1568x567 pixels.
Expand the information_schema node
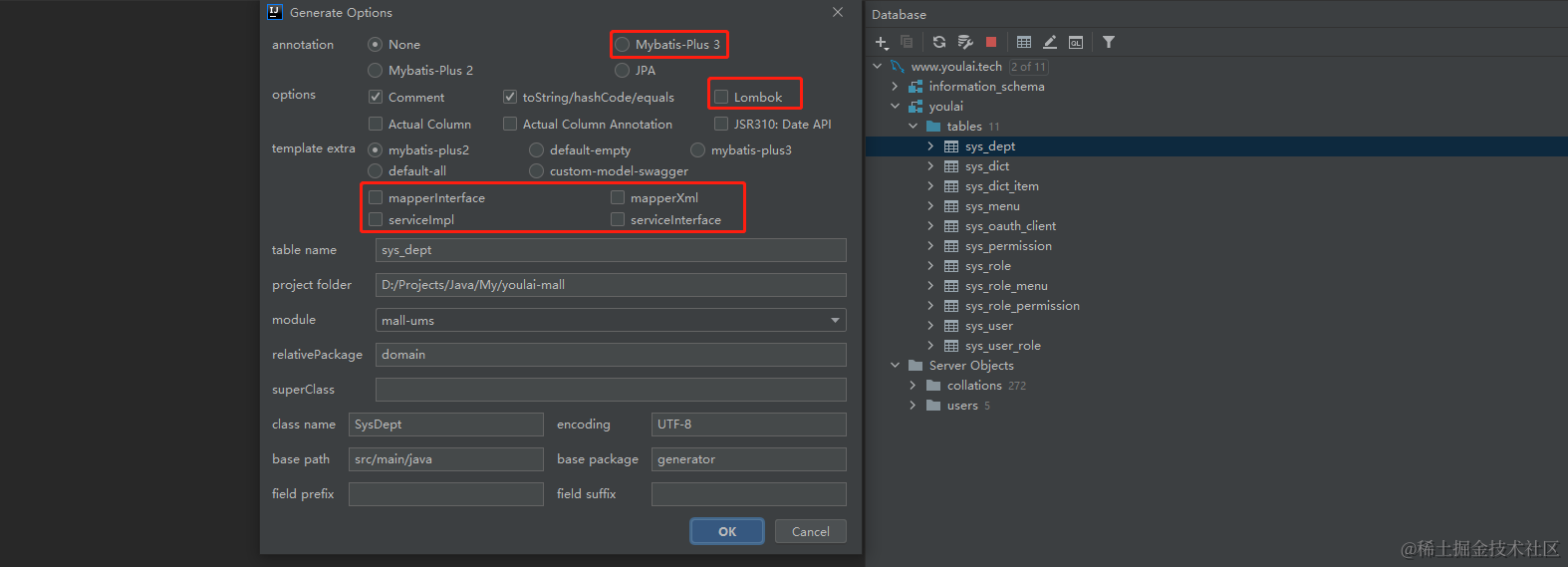[896, 87]
